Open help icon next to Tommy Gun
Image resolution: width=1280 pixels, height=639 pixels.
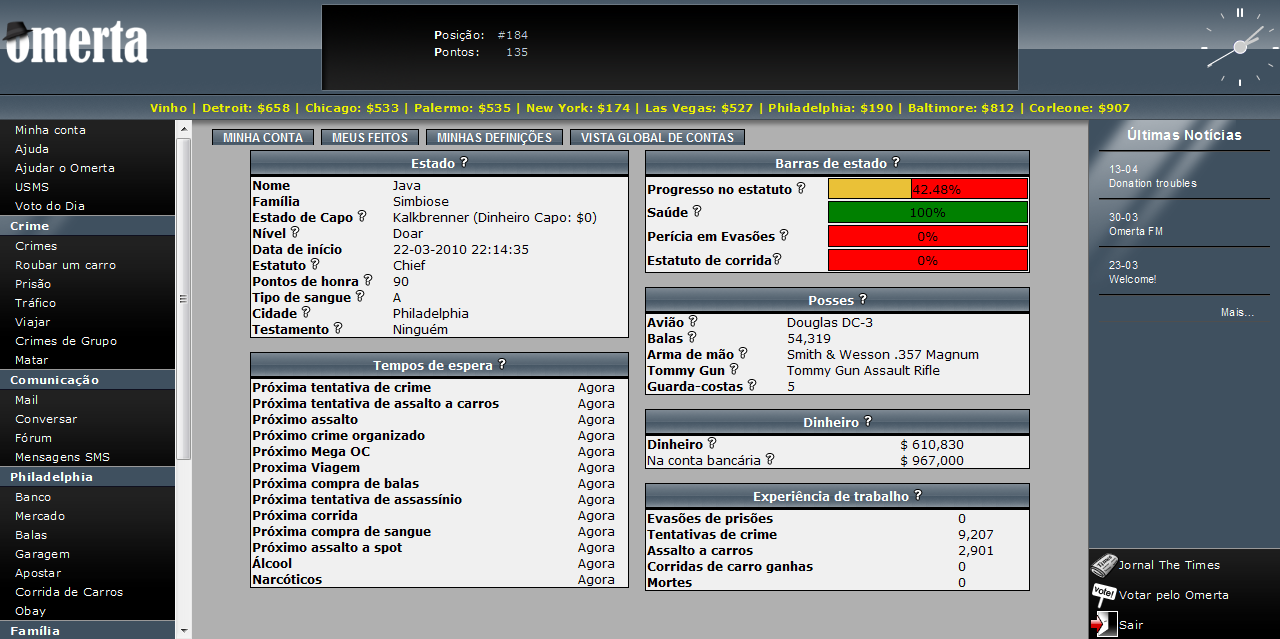pyautogui.click(x=733, y=370)
